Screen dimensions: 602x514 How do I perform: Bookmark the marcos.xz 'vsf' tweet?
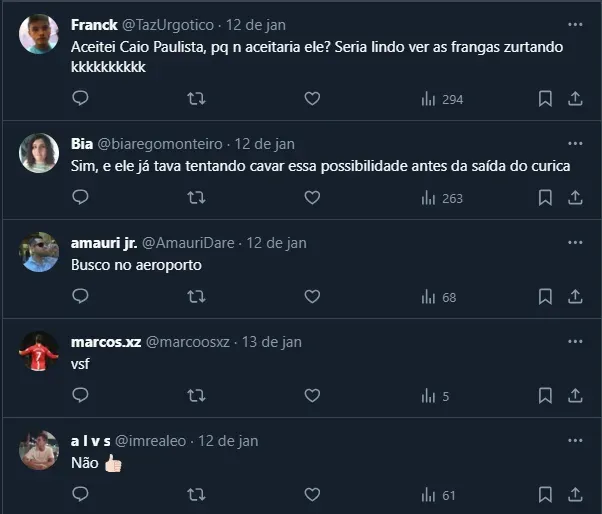(x=545, y=395)
